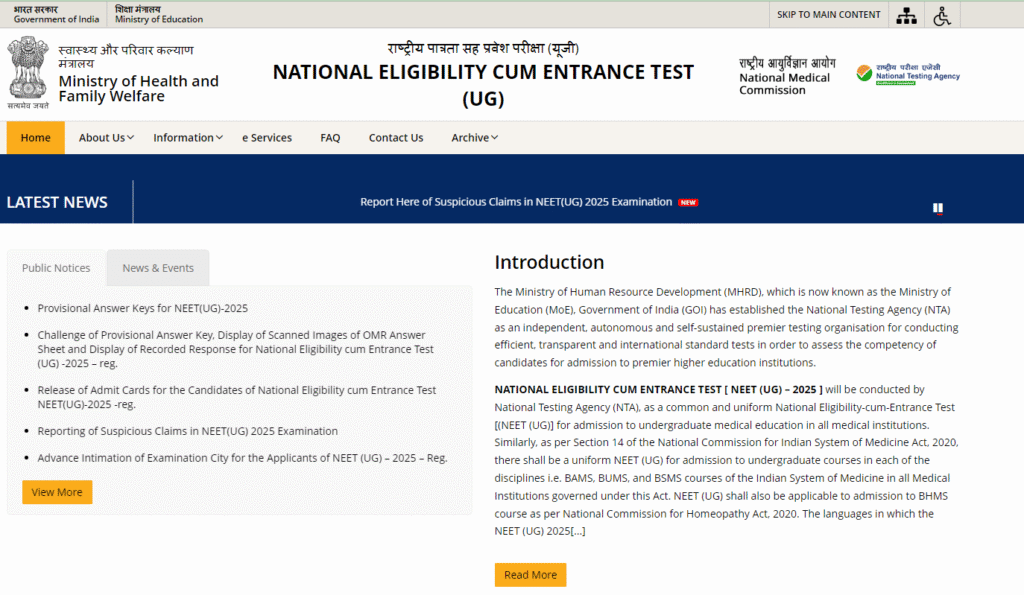Click the View More button

(x=57, y=492)
